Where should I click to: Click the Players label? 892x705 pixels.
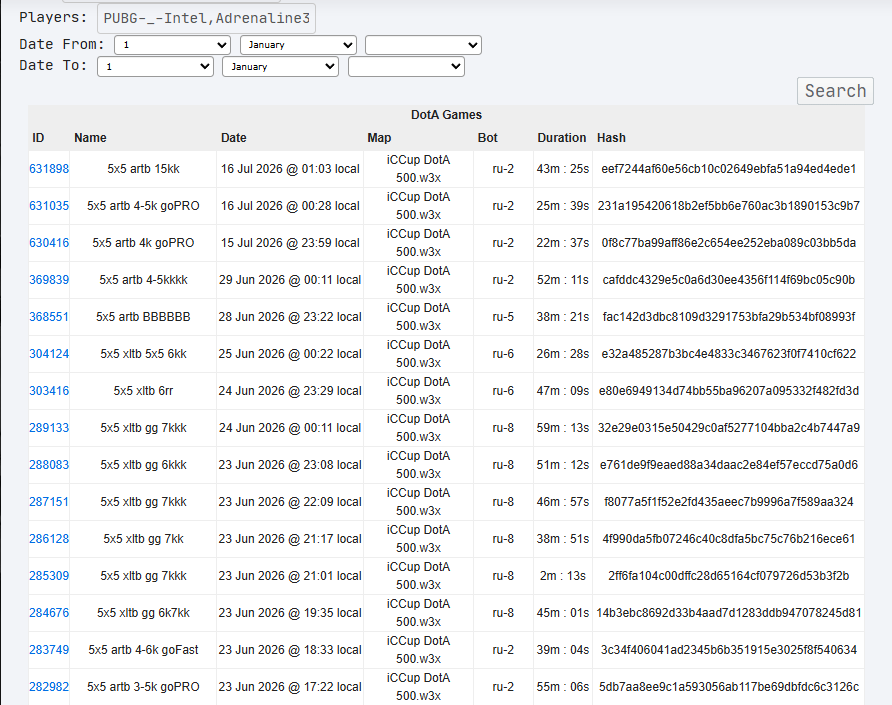tap(53, 18)
